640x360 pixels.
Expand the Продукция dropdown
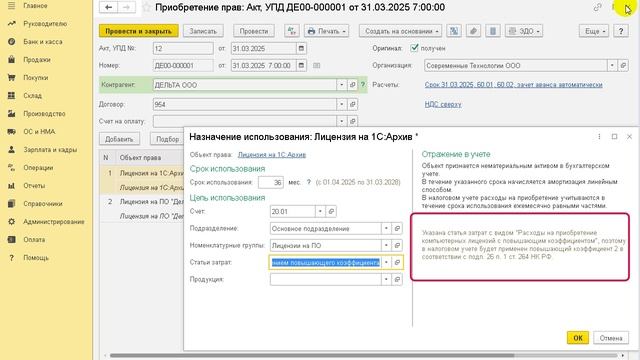(386, 280)
